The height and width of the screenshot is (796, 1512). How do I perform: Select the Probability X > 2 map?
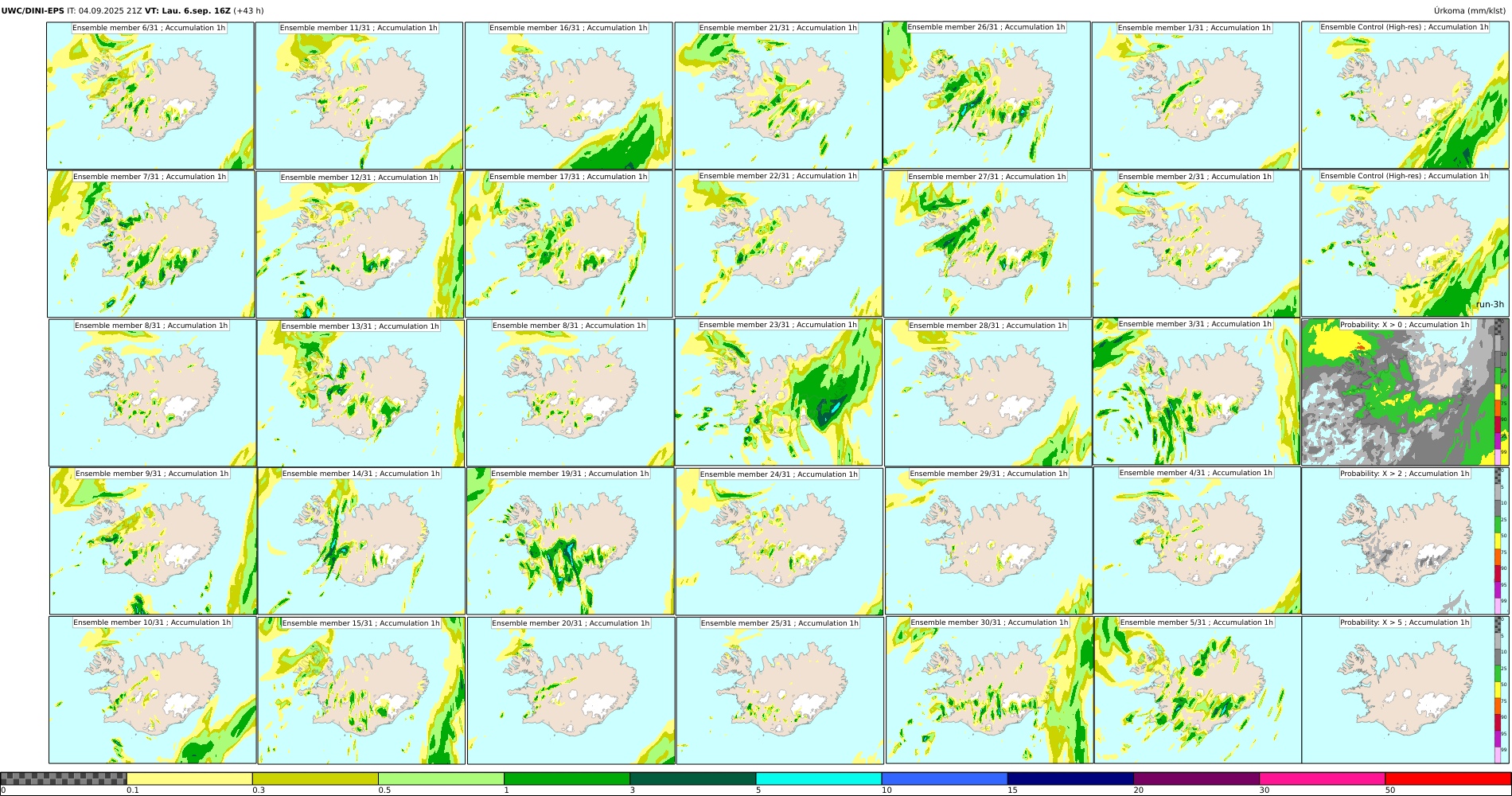pos(1405,541)
